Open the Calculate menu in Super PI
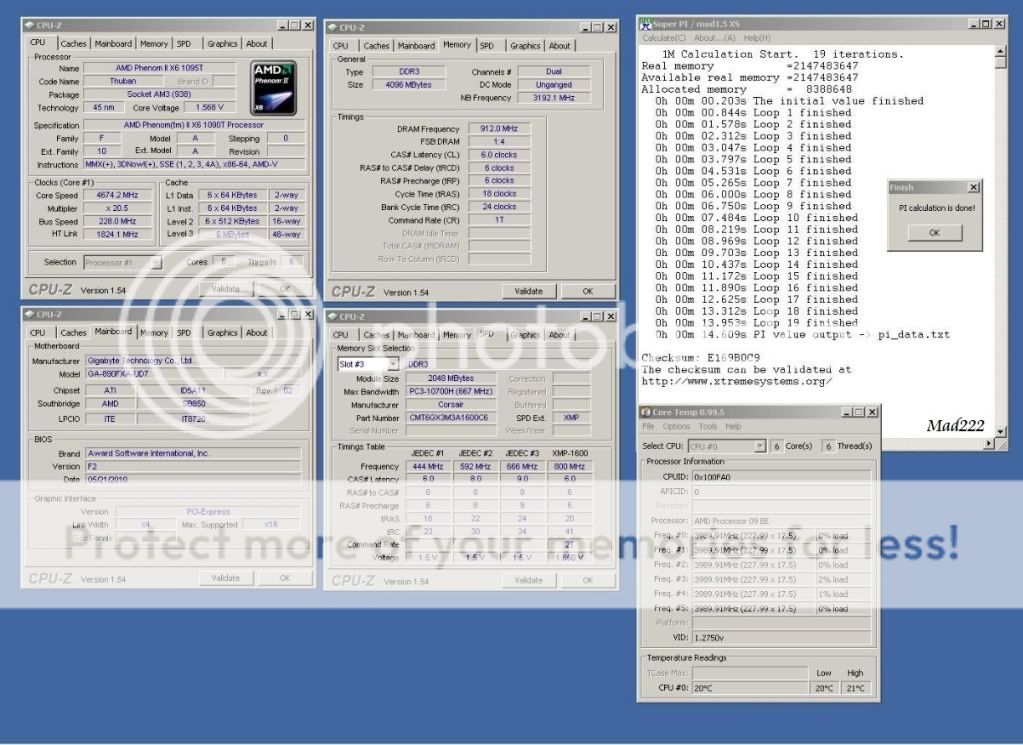 click(661, 37)
